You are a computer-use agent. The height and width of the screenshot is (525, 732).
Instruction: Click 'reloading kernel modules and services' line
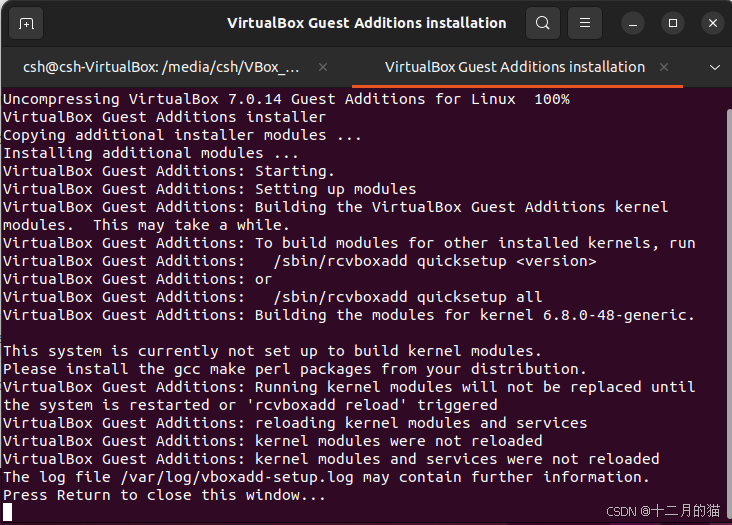click(295, 423)
